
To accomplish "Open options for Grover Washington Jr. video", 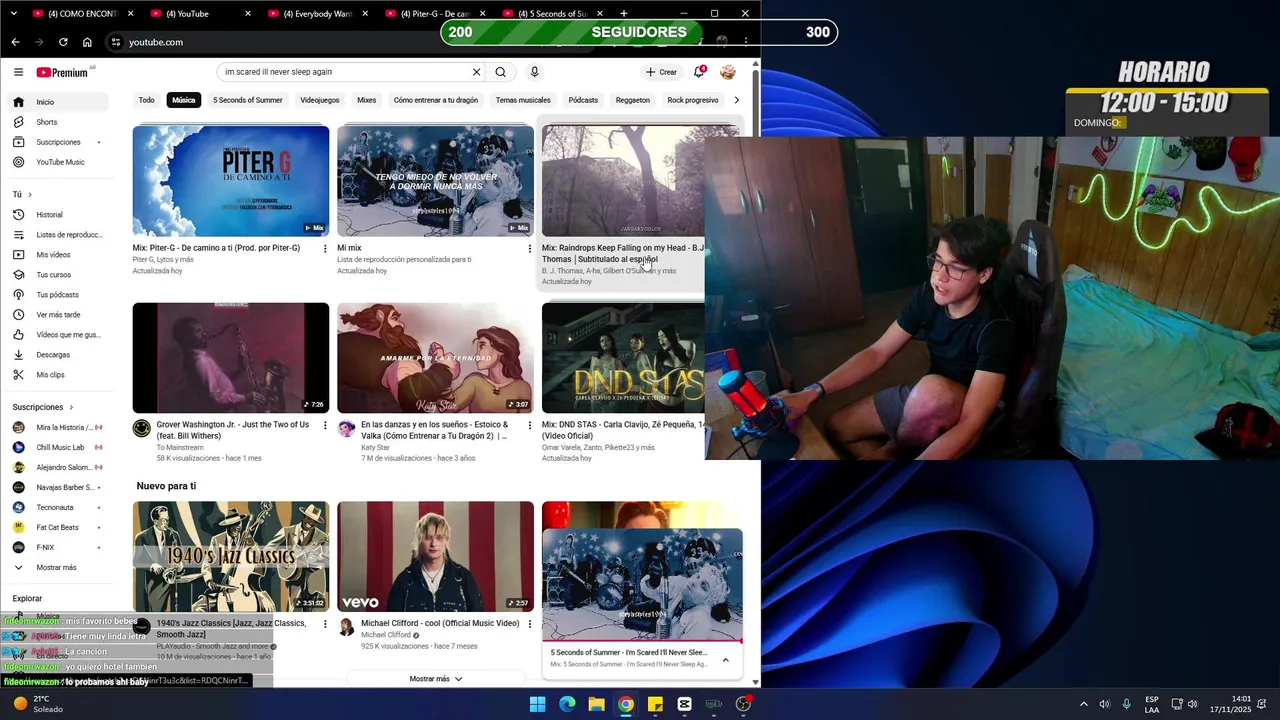I will click(325, 425).
